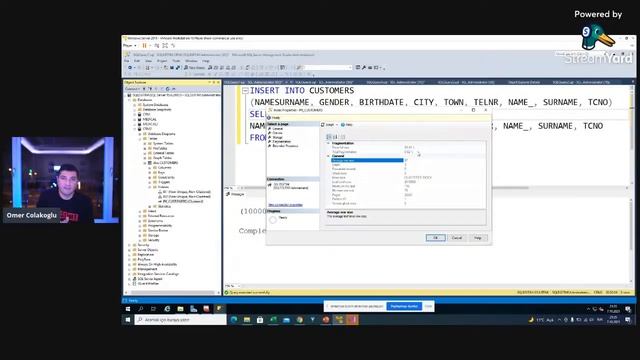Switch to the Messages results tab

[235, 194]
